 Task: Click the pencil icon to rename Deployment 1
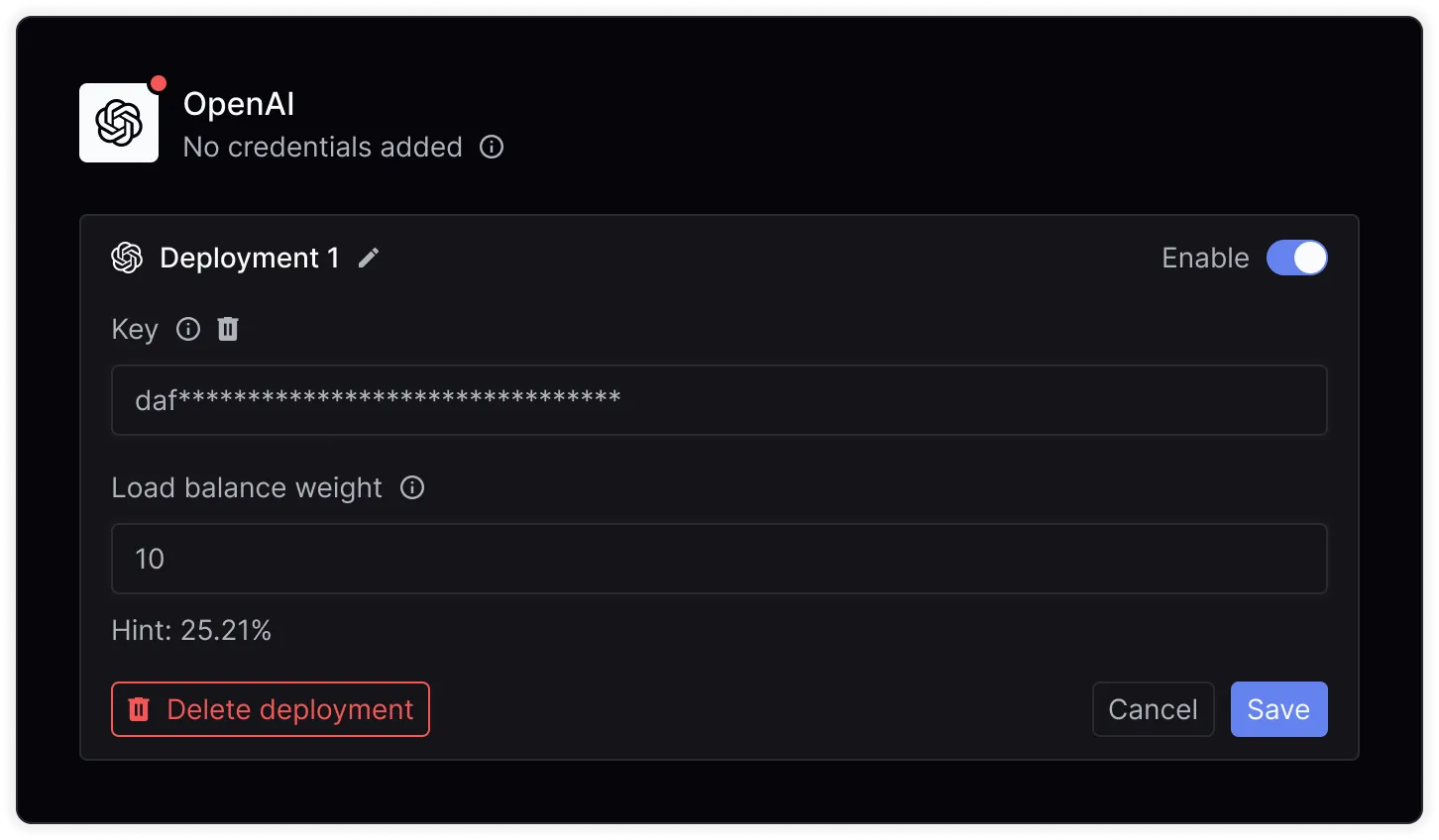369,258
